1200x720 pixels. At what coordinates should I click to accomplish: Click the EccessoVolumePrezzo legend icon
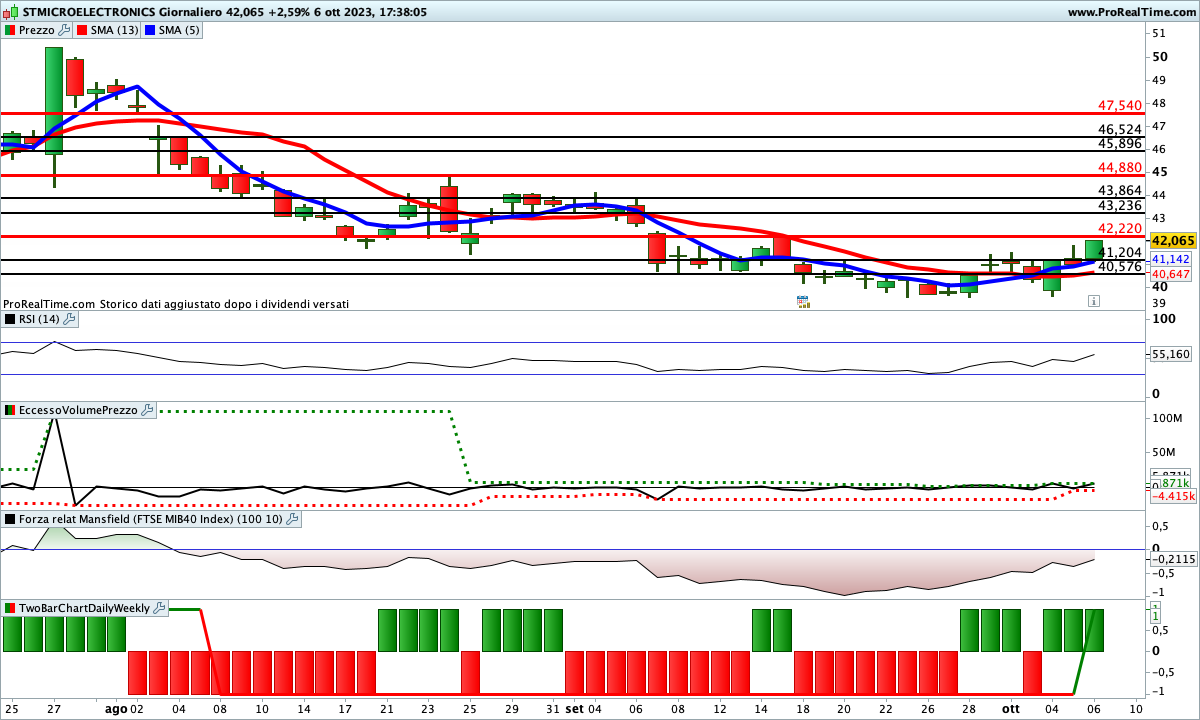10,410
